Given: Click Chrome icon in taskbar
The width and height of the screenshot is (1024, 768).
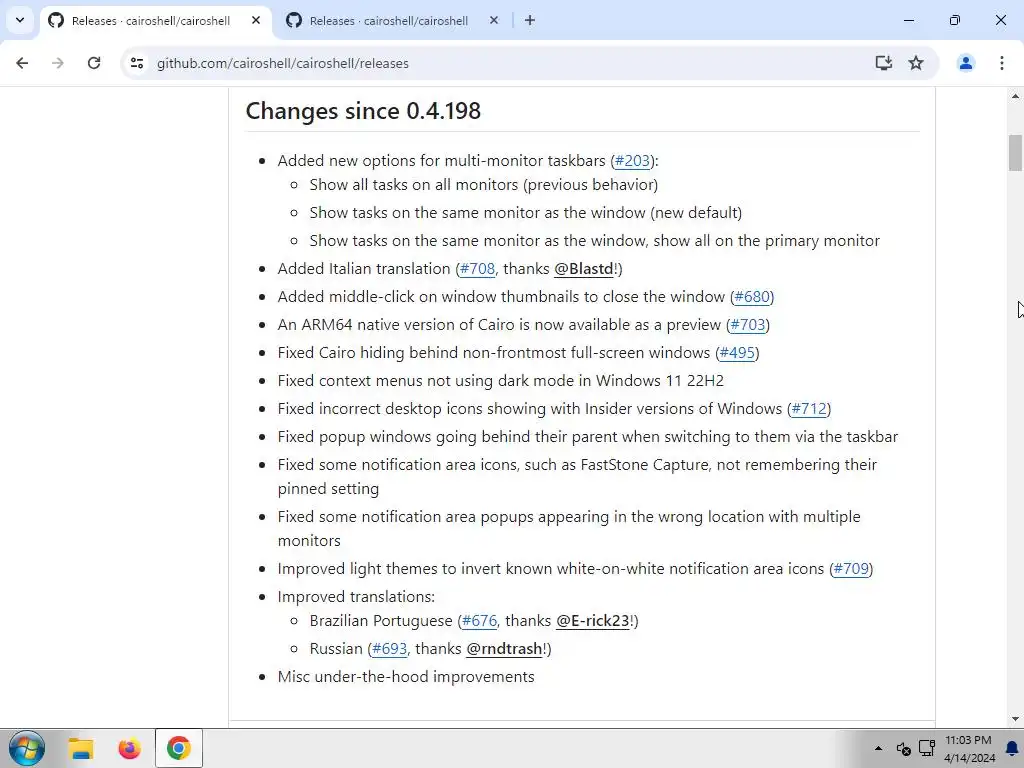Looking at the screenshot, I should (178, 748).
